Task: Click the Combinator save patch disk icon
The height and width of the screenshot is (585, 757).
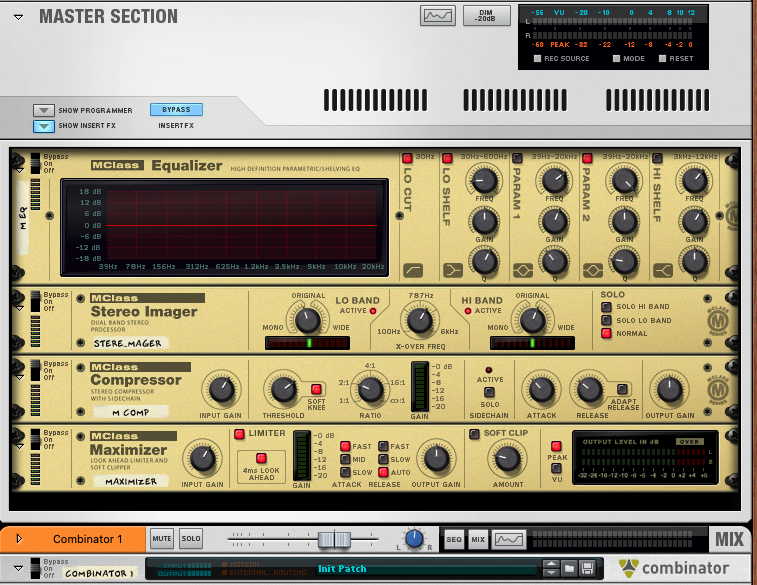Action: (587, 568)
